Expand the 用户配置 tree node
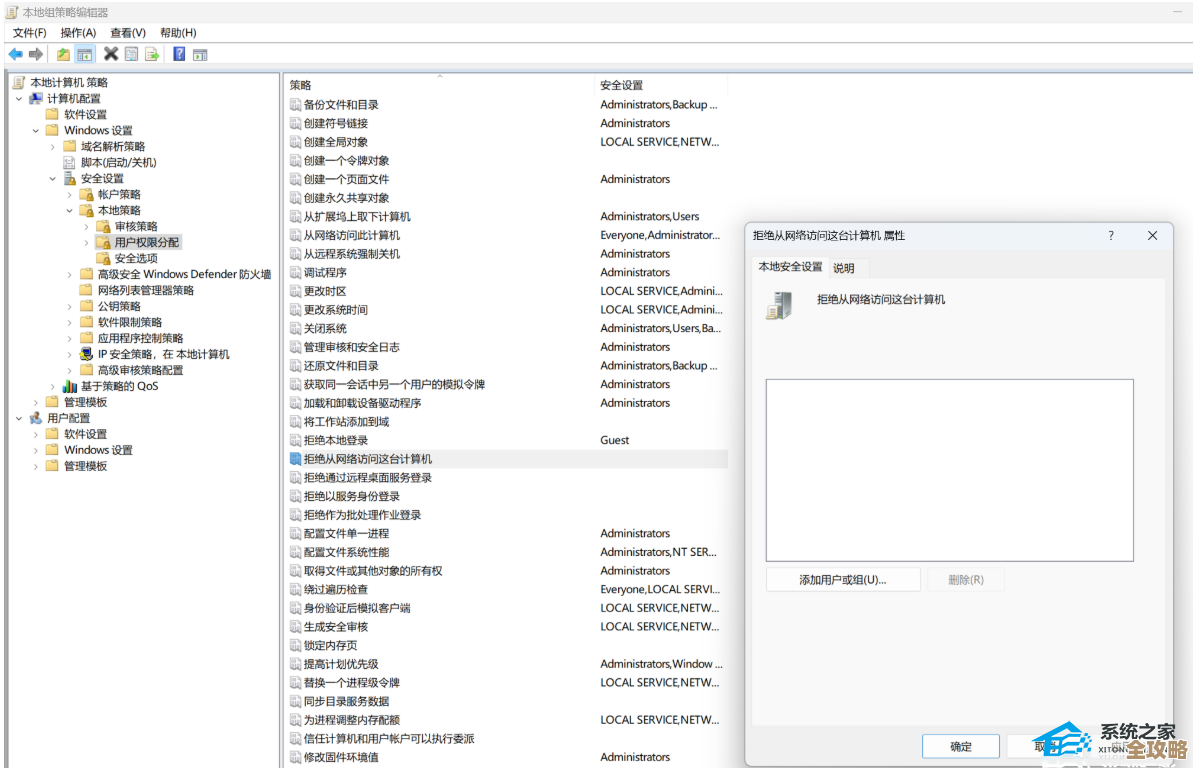 tap(17, 417)
